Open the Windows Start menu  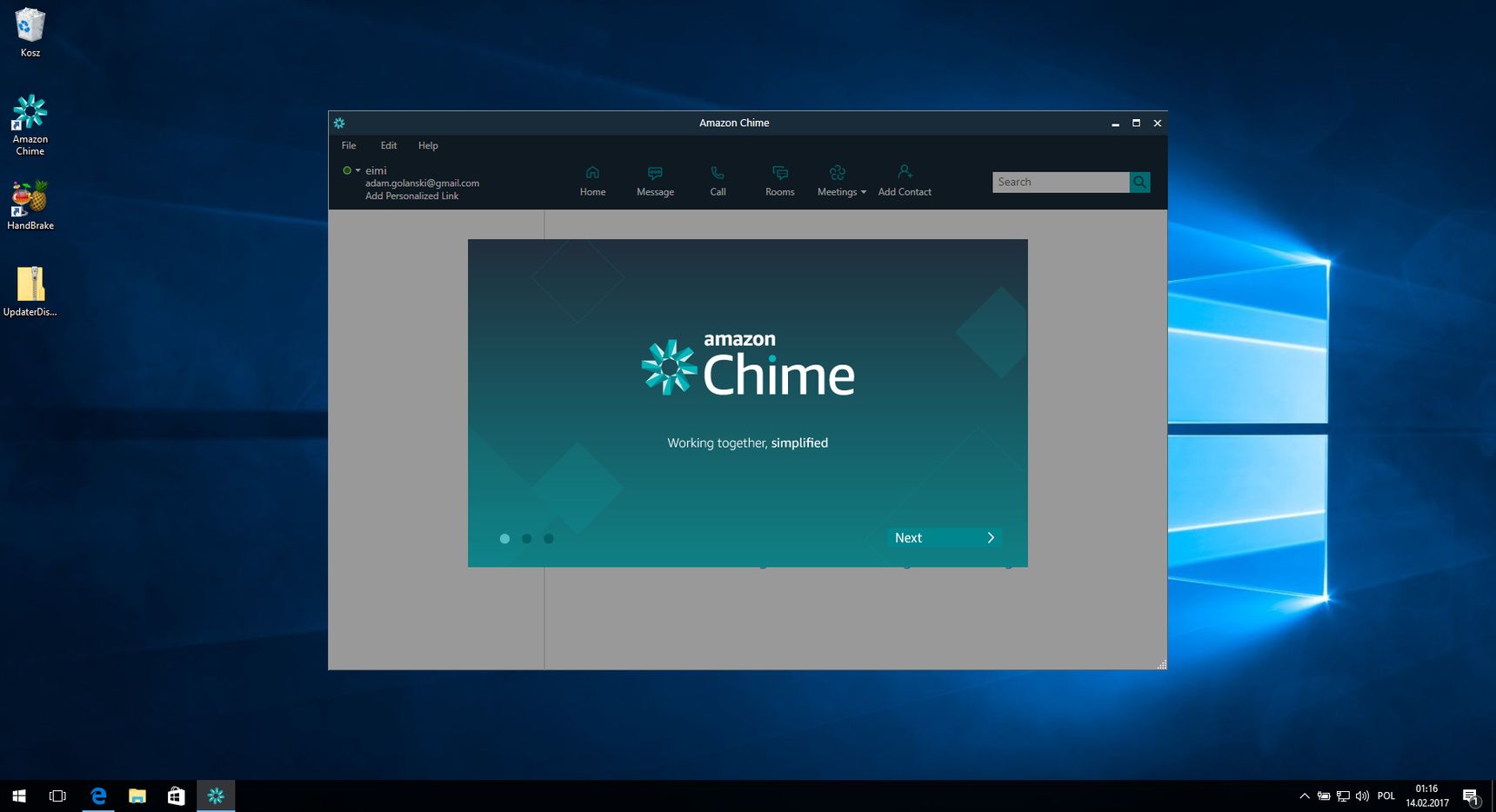pyautogui.click(x=19, y=795)
